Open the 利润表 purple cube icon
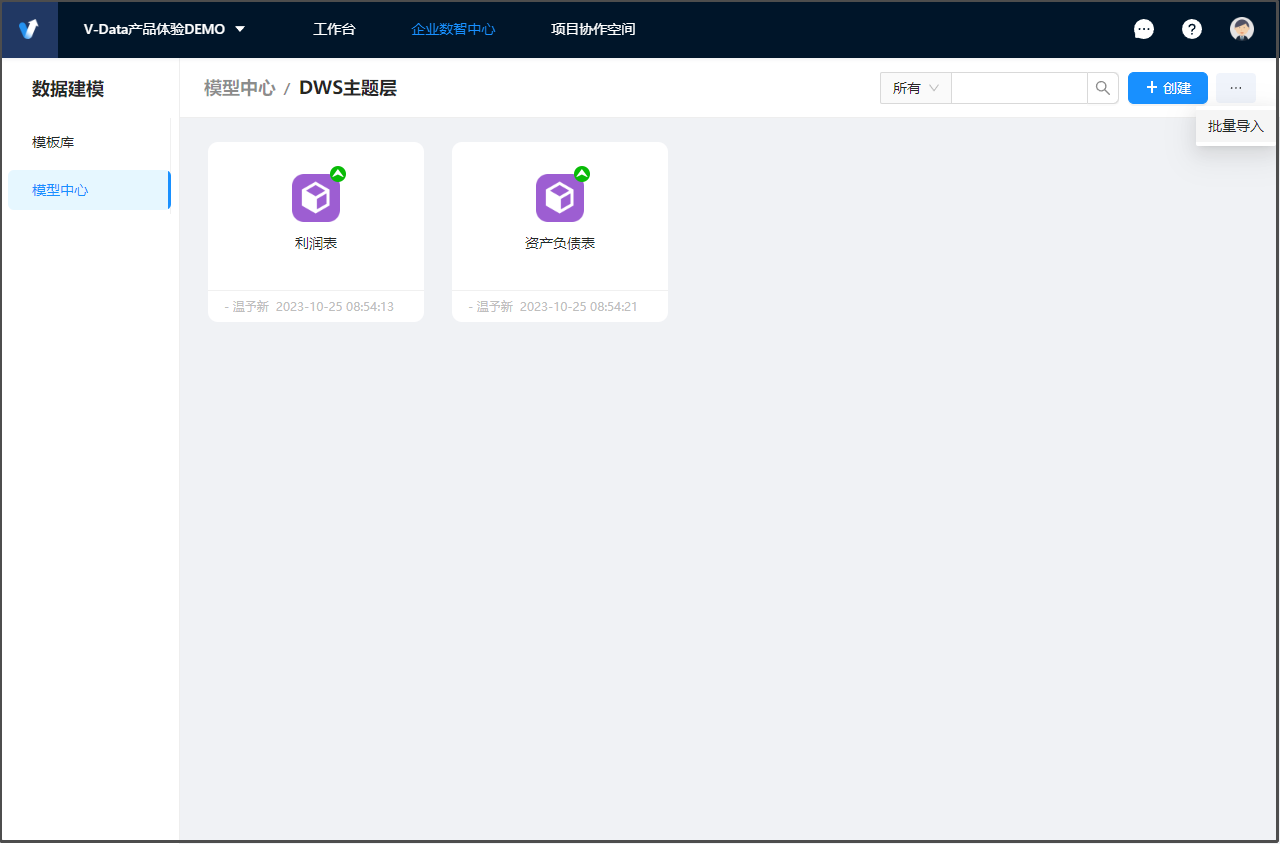 tap(316, 198)
